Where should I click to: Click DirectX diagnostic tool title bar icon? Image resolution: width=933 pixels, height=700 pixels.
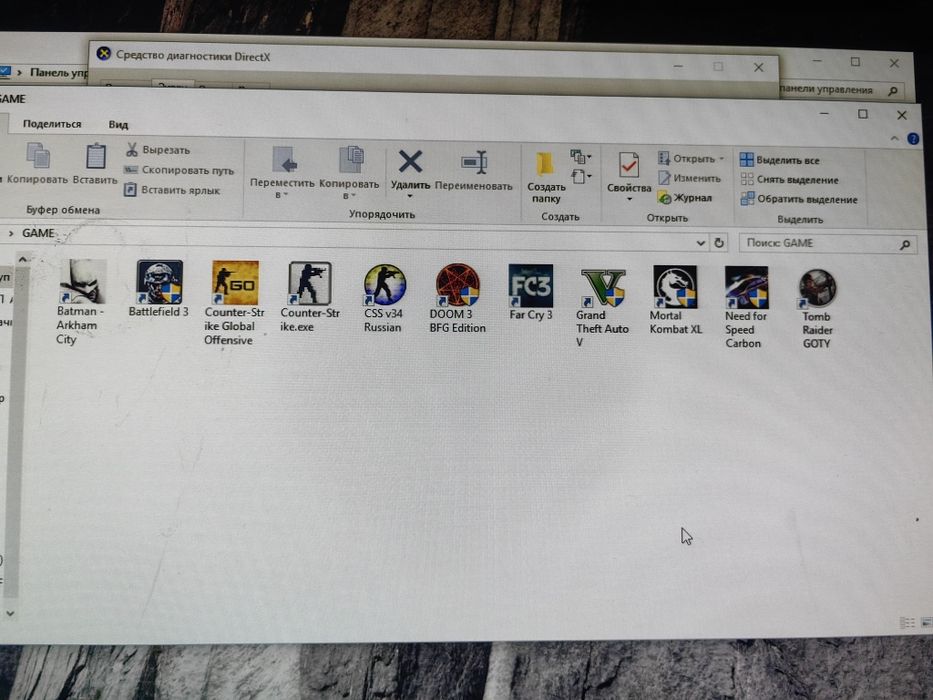[x=104, y=54]
